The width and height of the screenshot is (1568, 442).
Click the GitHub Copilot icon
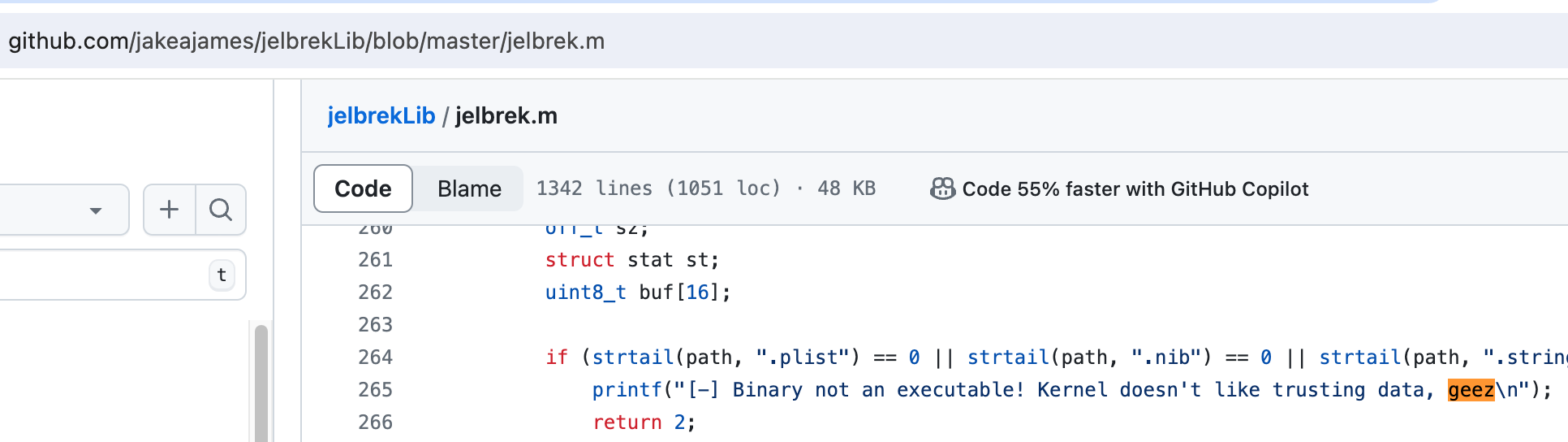tap(941, 189)
